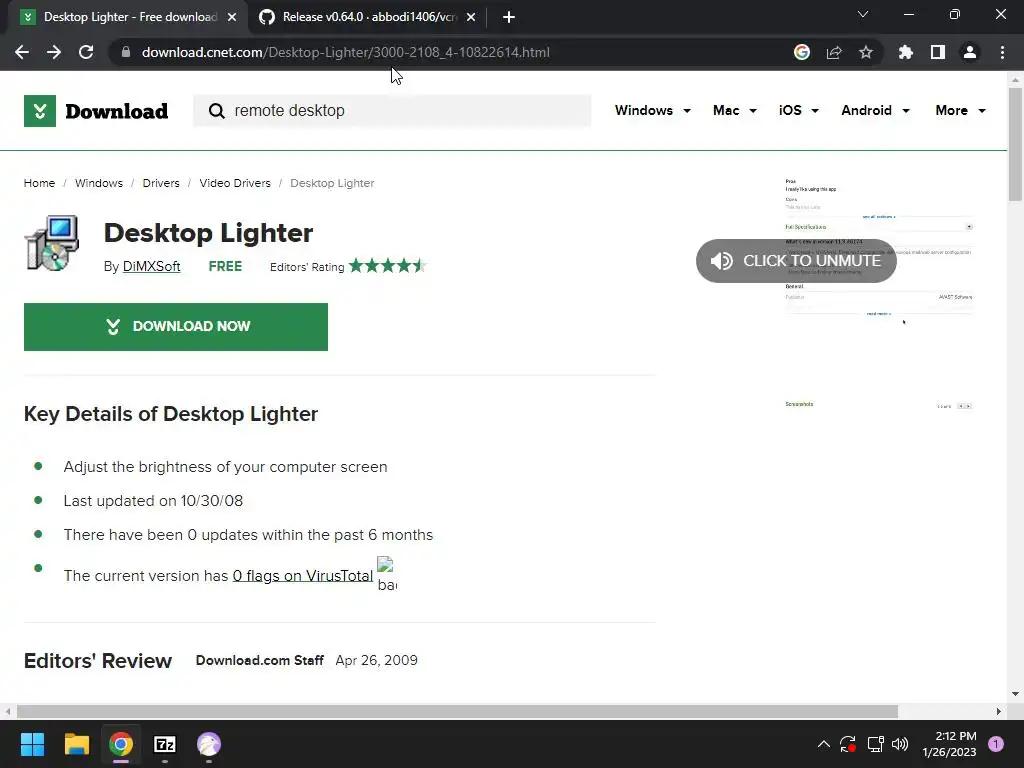Click the broken badge image
The image size is (1024, 768).
(x=387, y=574)
